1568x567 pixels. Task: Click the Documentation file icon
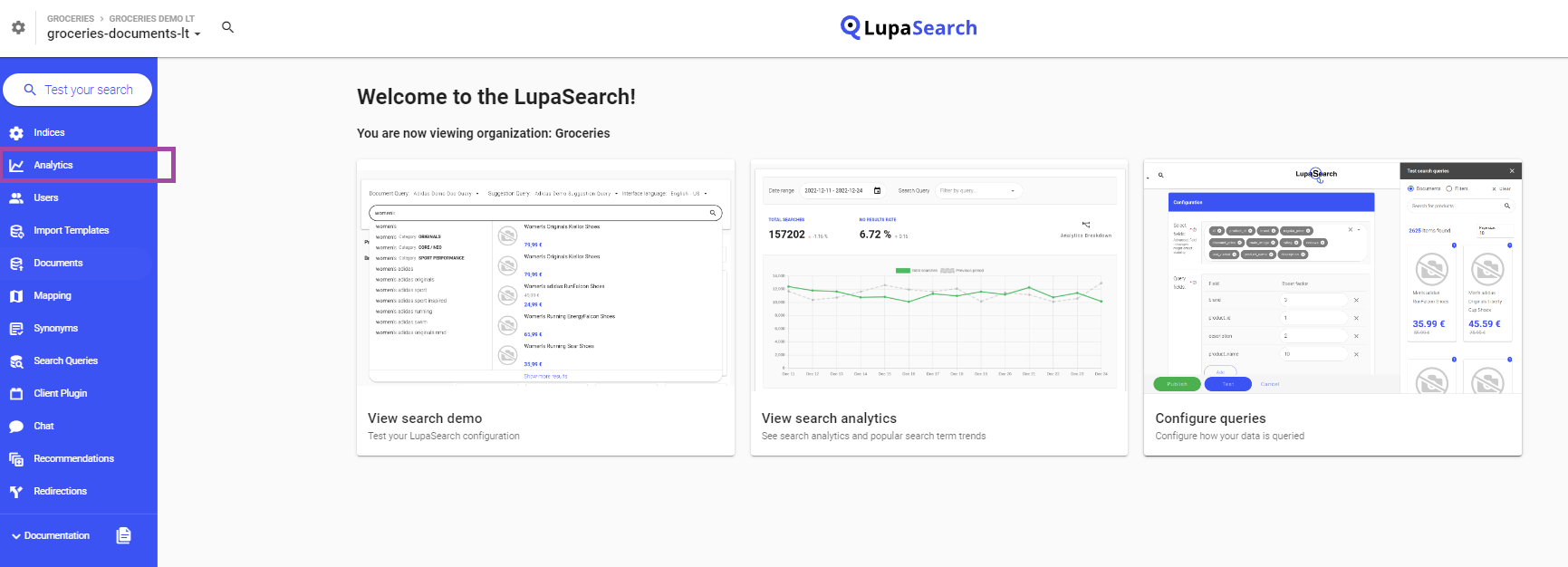[x=124, y=535]
